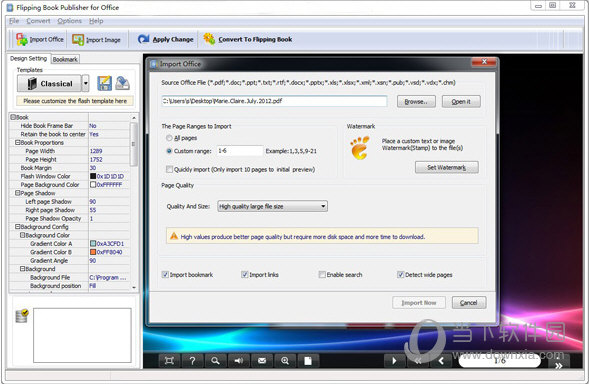
Task: Pick Page Background Color swatch 0xFFFFFF
Action: pos(93,184)
